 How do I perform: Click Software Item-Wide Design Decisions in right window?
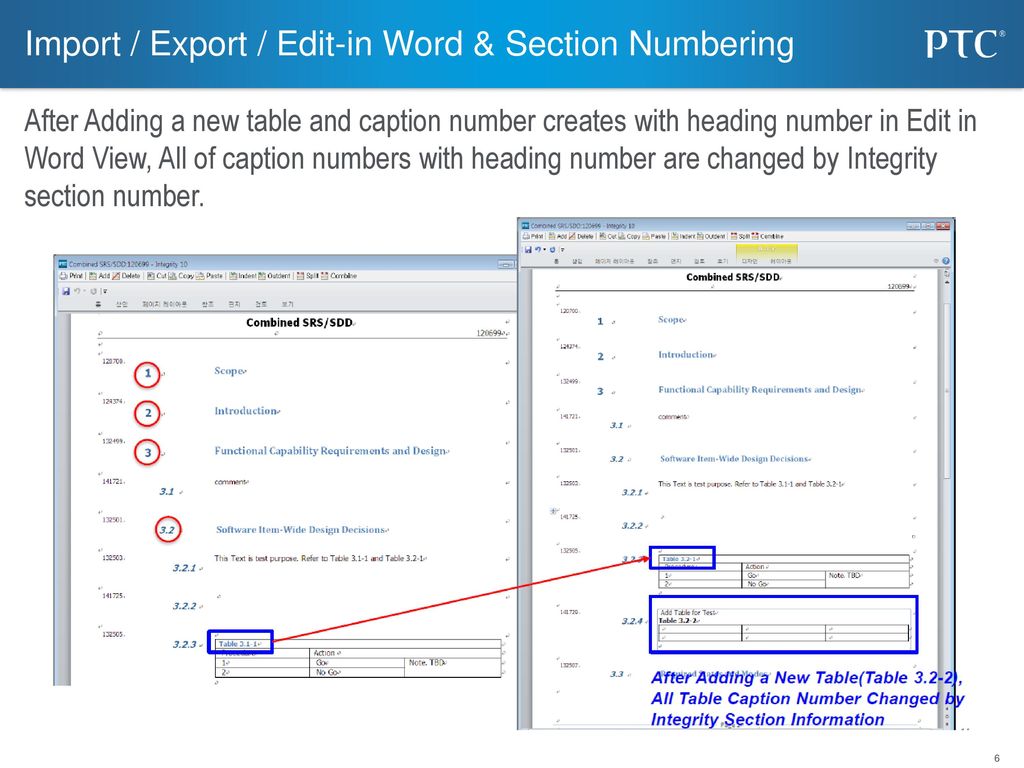(x=735, y=459)
